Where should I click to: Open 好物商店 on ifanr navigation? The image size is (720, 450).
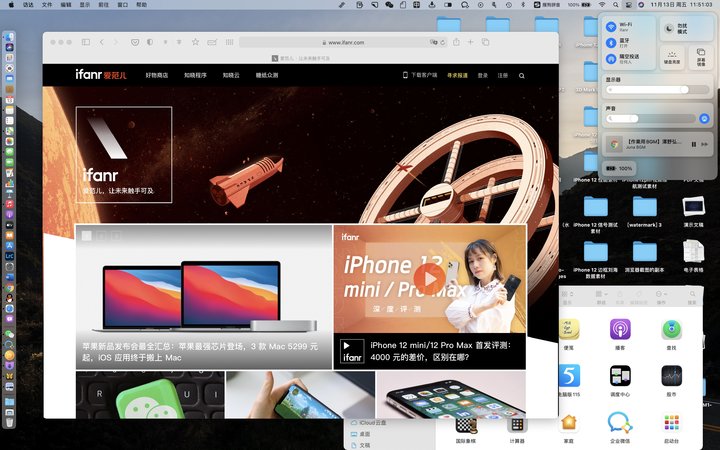pos(157,75)
